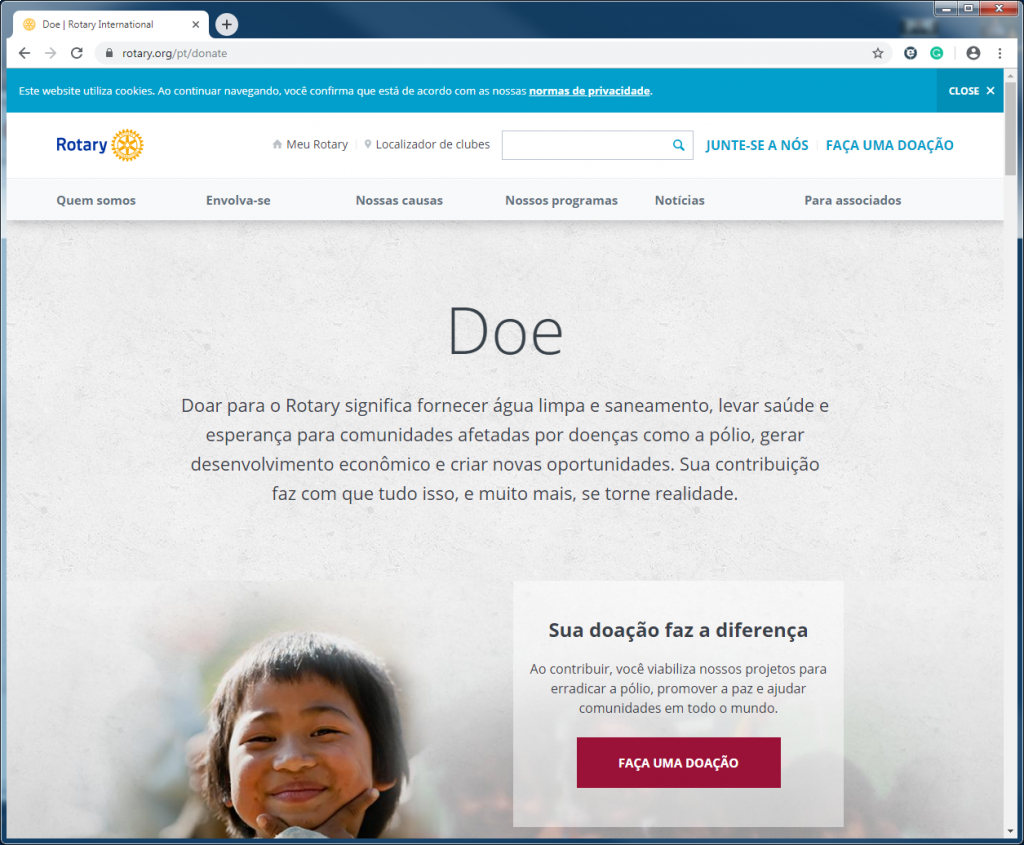
Task: Open the Nossas causas menu
Action: coord(399,200)
